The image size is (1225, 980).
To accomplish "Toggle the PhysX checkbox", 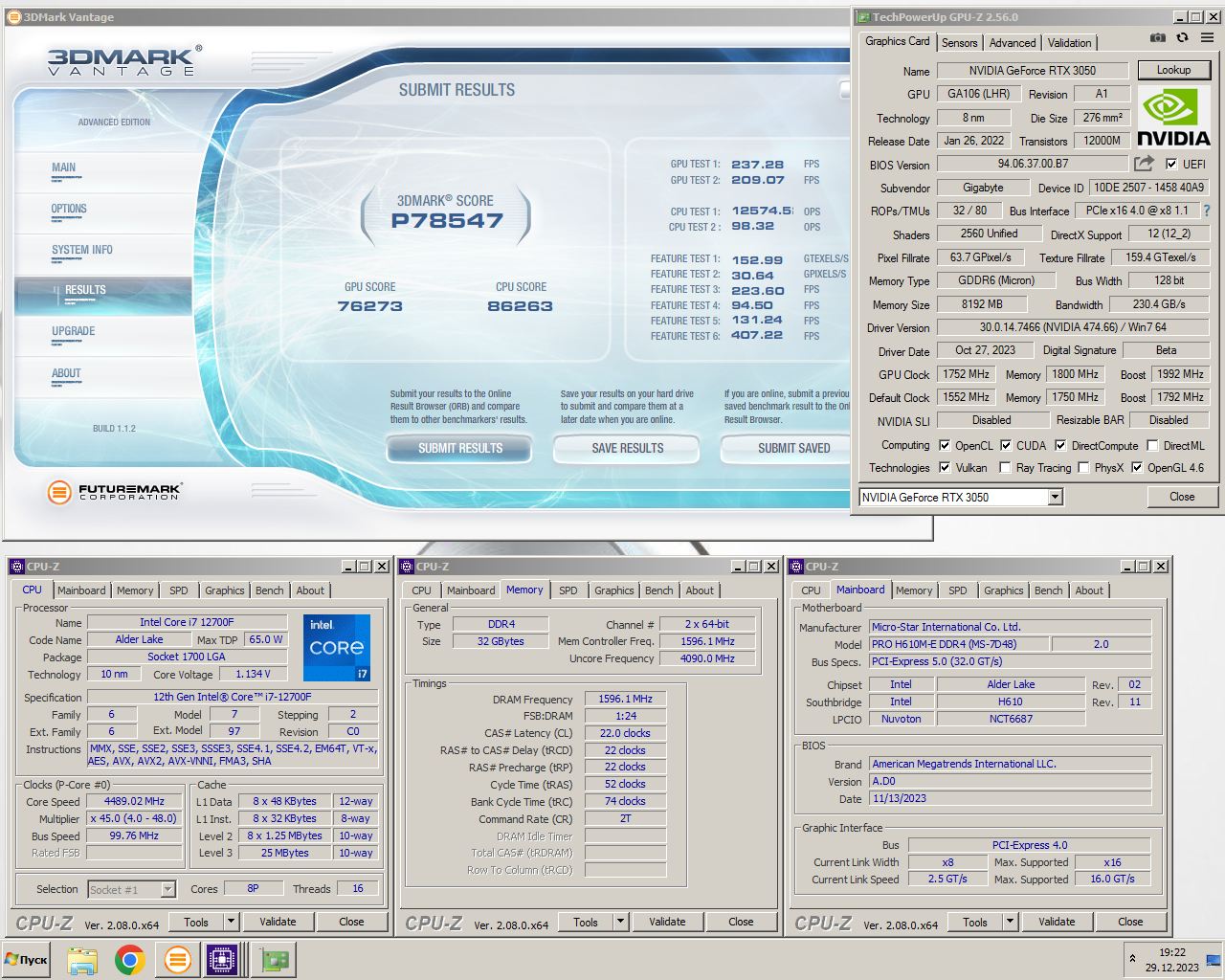I will point(1083,467).
